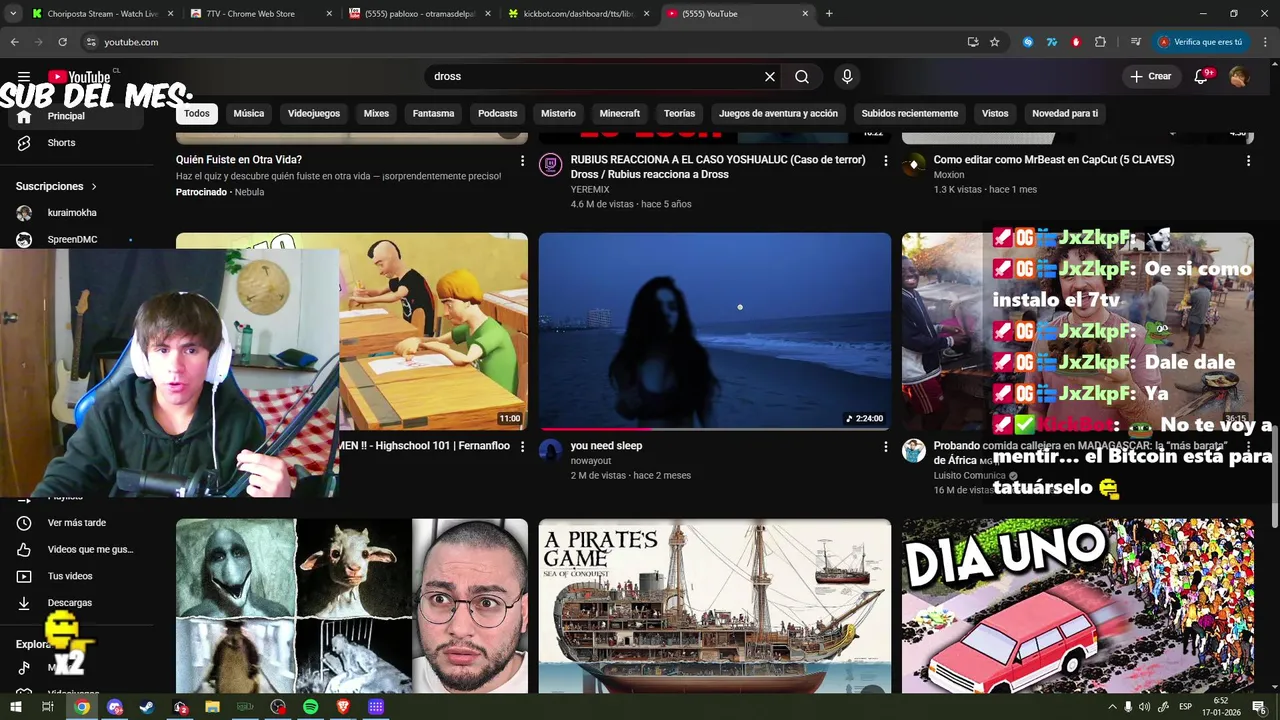
Task: Switch to kickbot.com dashboard tab
Action: click(578, 14)
